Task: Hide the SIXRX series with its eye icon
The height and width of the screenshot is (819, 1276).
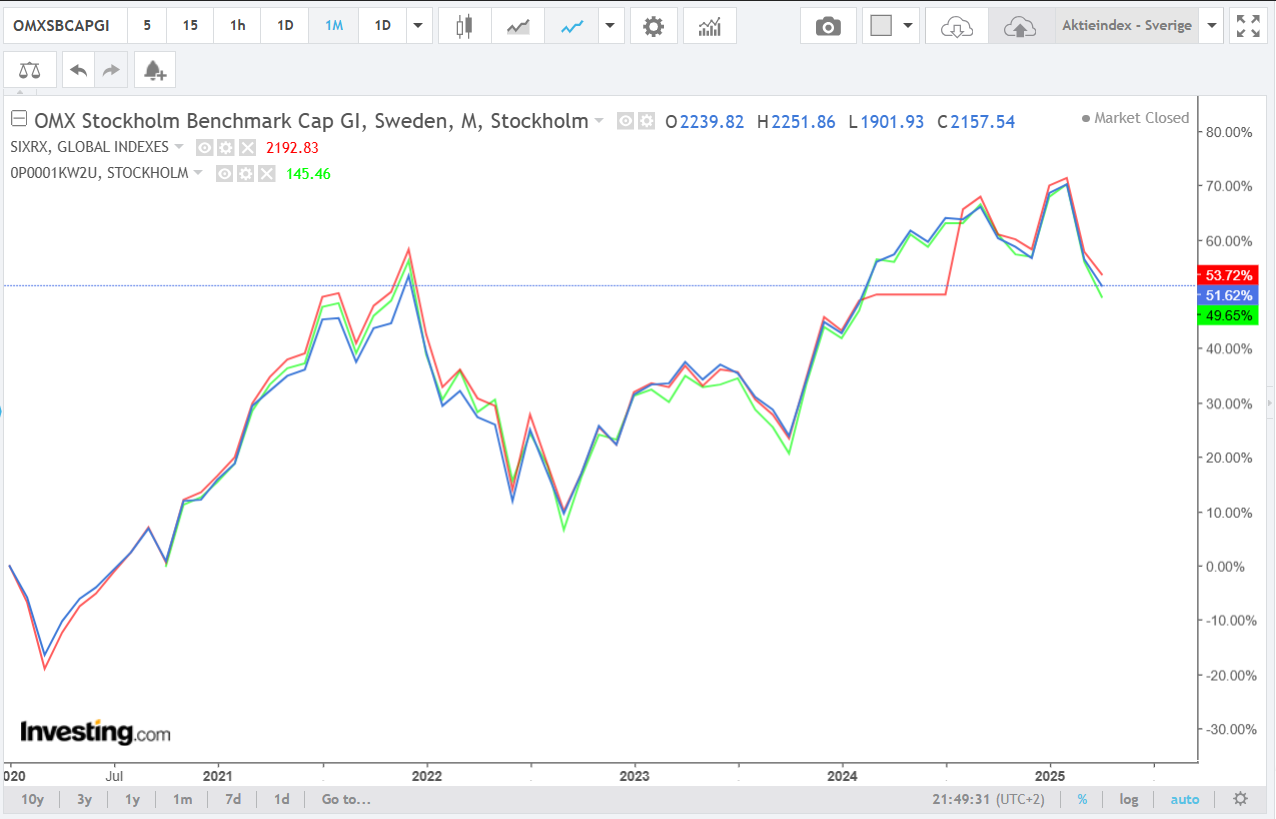Action: click(x=205, y=147)
